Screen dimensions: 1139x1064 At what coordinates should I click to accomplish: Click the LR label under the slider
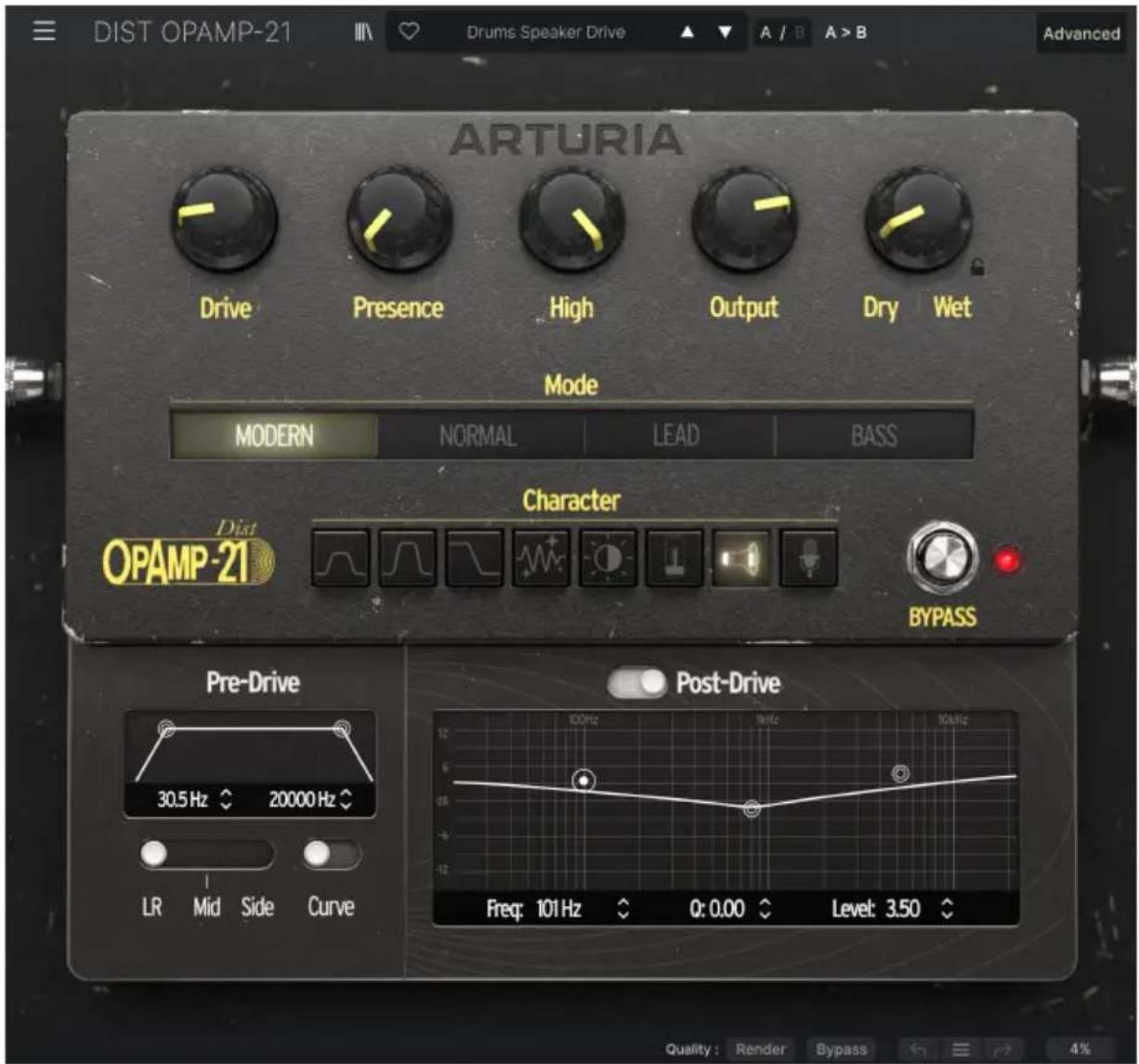[151, 908]
